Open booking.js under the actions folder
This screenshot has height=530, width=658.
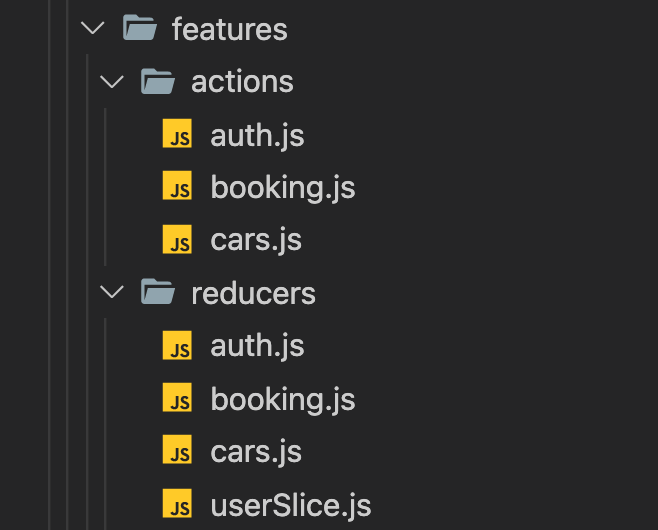pyautogui.click(x=283, y=187)
